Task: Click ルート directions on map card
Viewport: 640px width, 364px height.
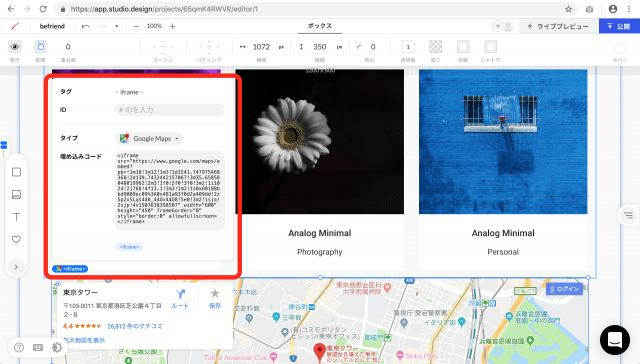Action: tap(180, 299)
